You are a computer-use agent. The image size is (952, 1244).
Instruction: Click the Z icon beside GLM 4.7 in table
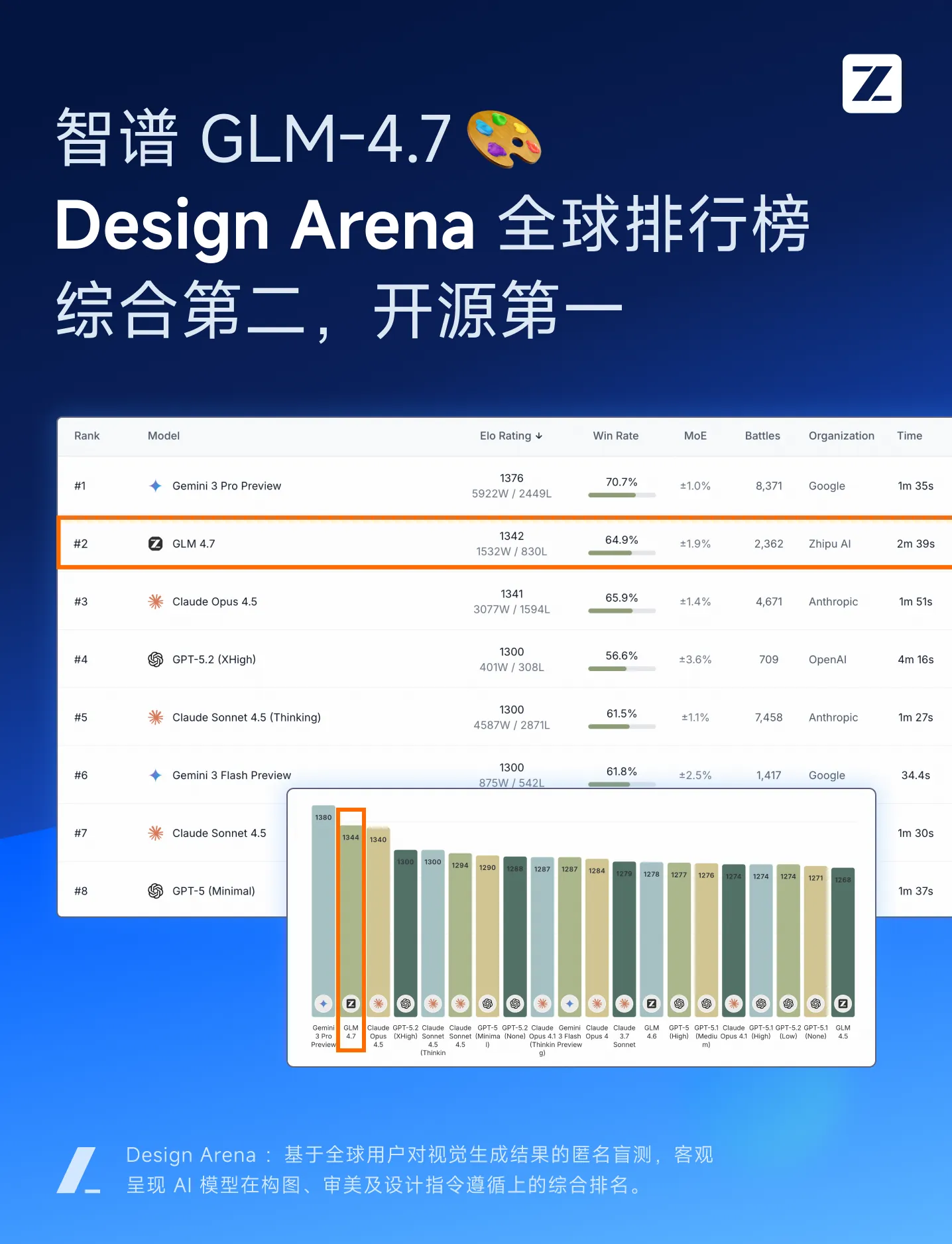pyautogui.click(x=155, y=544)
